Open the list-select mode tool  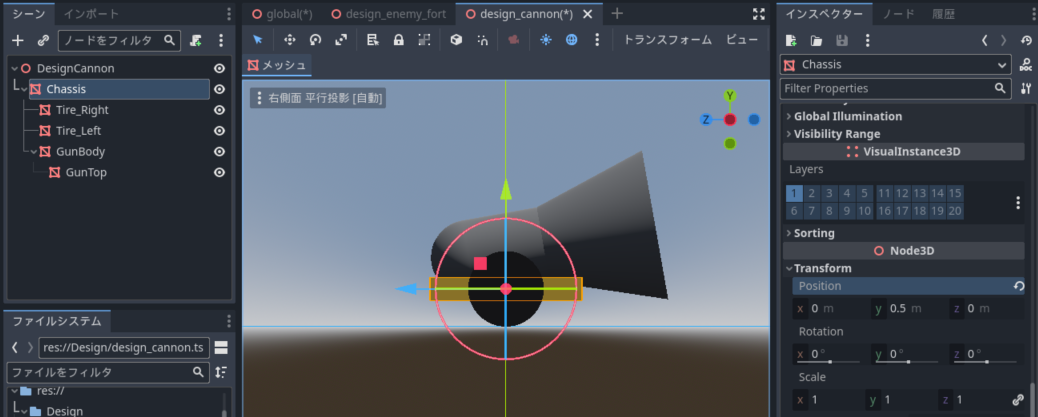pos(373,40)
